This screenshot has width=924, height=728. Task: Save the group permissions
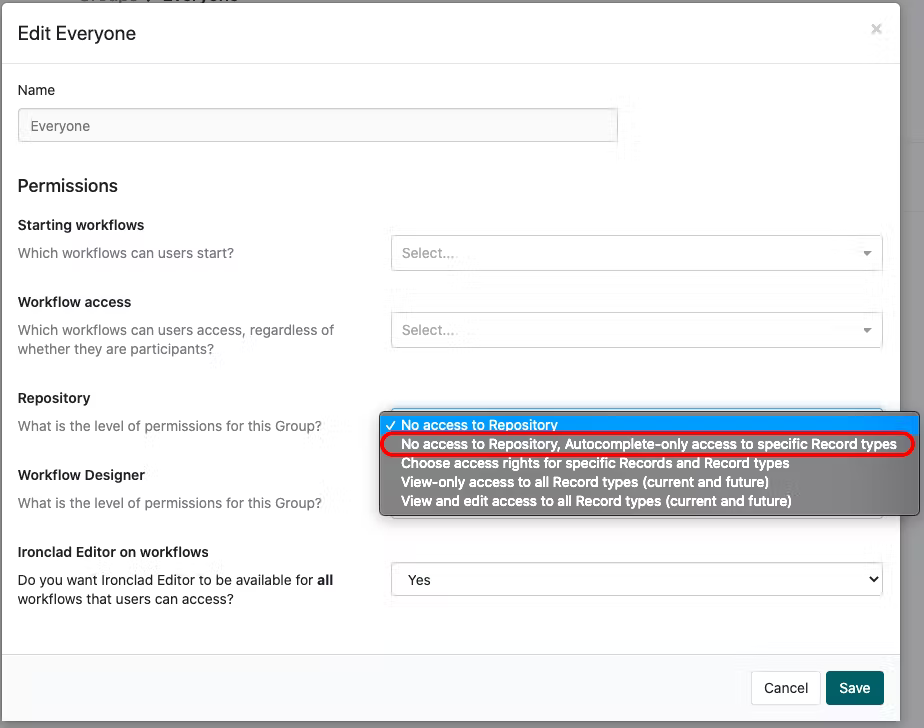coord(854,688)
